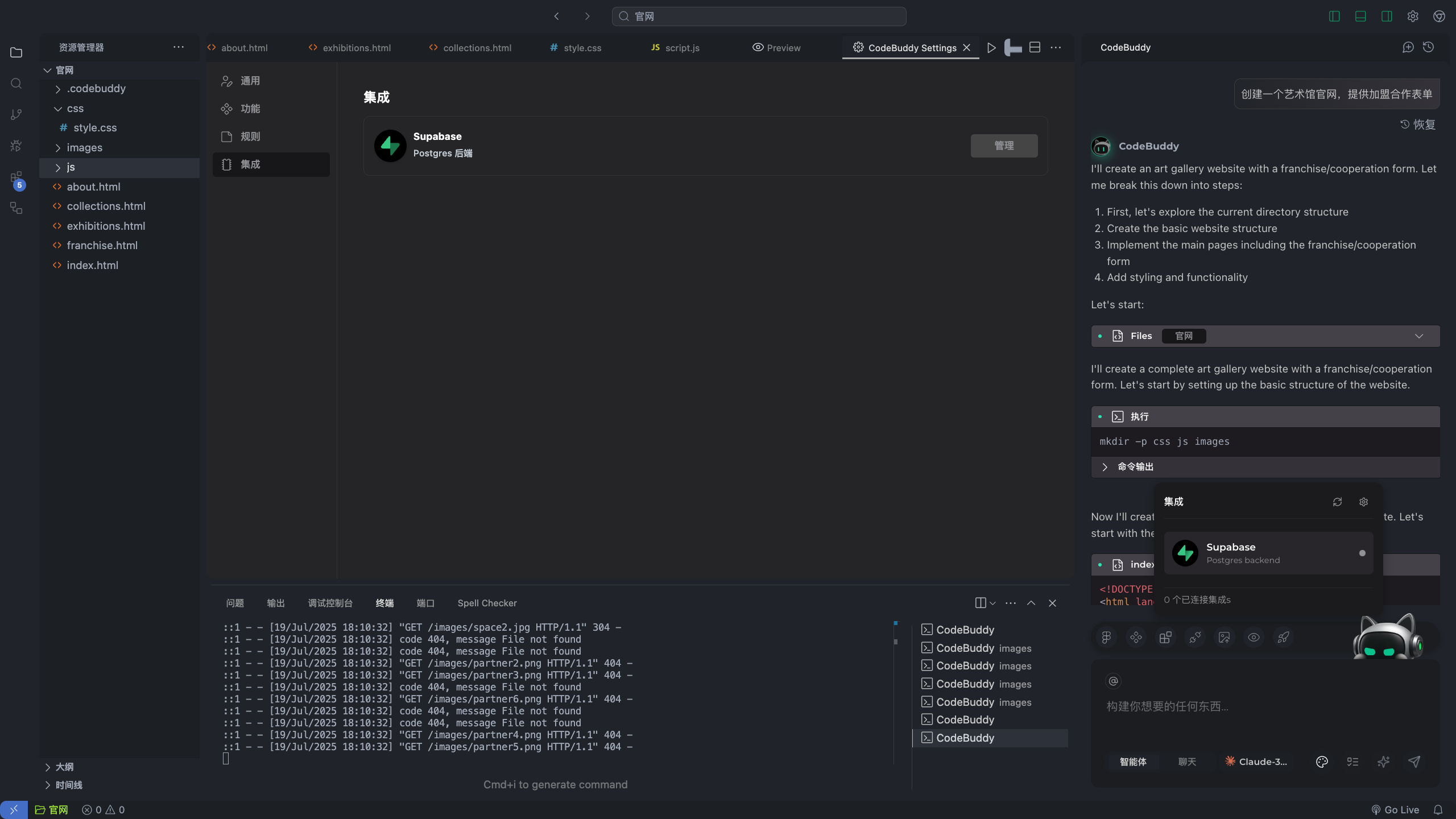Click the 官网 search box at top
This screenshot has height=819, width=1456.
click(759, 16)
